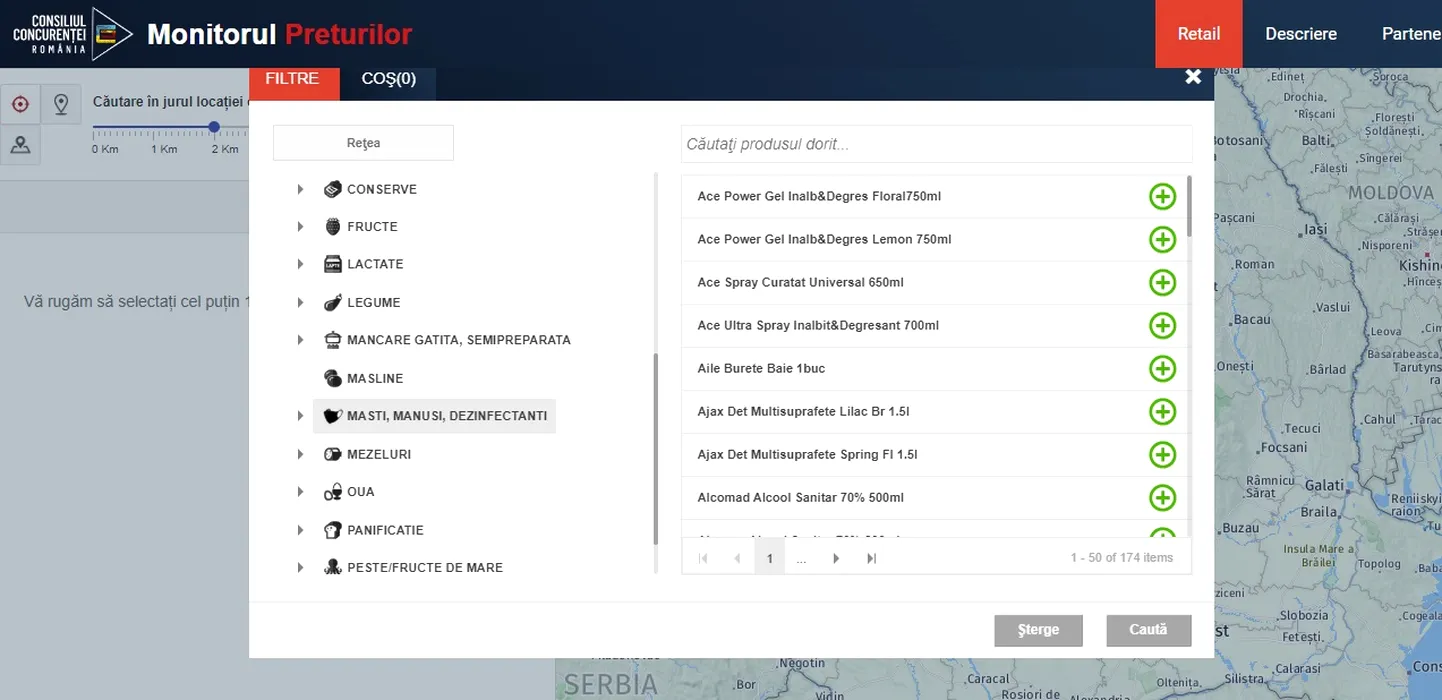
Task: Click the person location icon
Action: 20,145
